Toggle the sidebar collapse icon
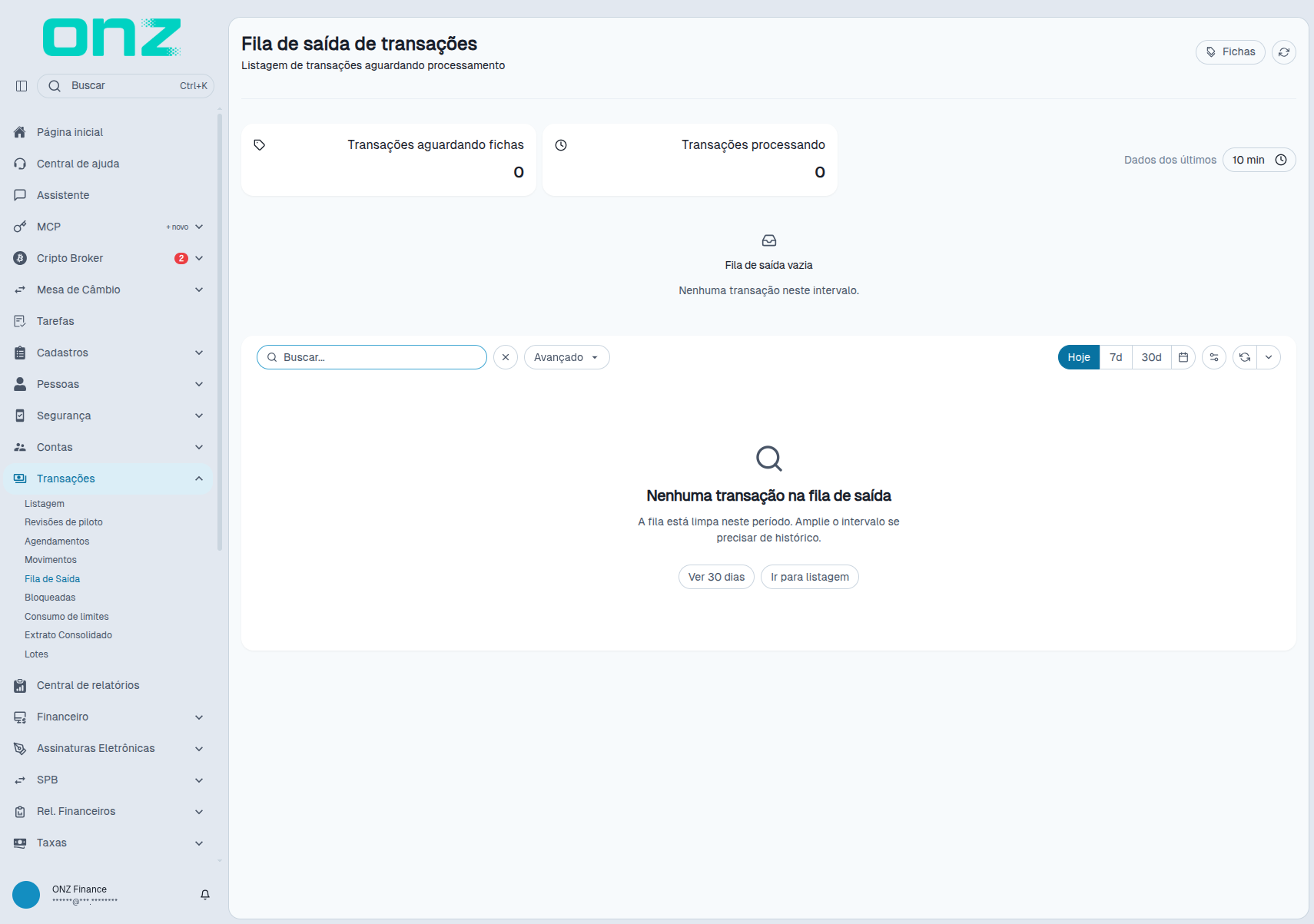 coord(22,86)
